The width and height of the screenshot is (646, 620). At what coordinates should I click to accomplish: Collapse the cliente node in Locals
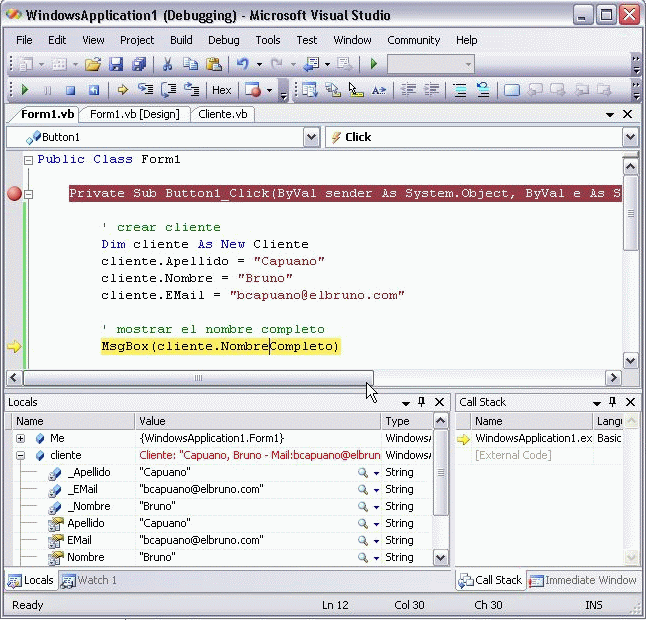(20, 455)
